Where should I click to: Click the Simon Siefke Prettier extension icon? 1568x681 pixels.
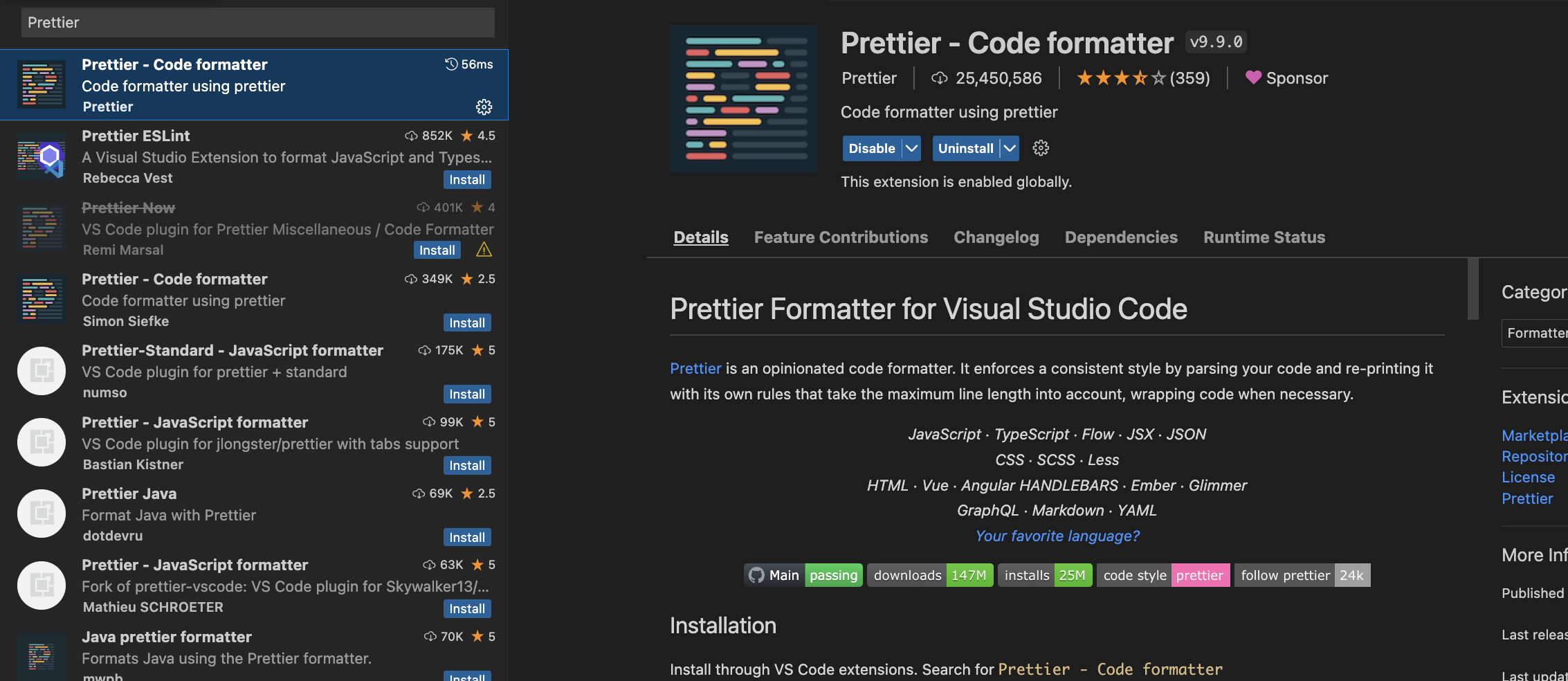tap(42, 300)
